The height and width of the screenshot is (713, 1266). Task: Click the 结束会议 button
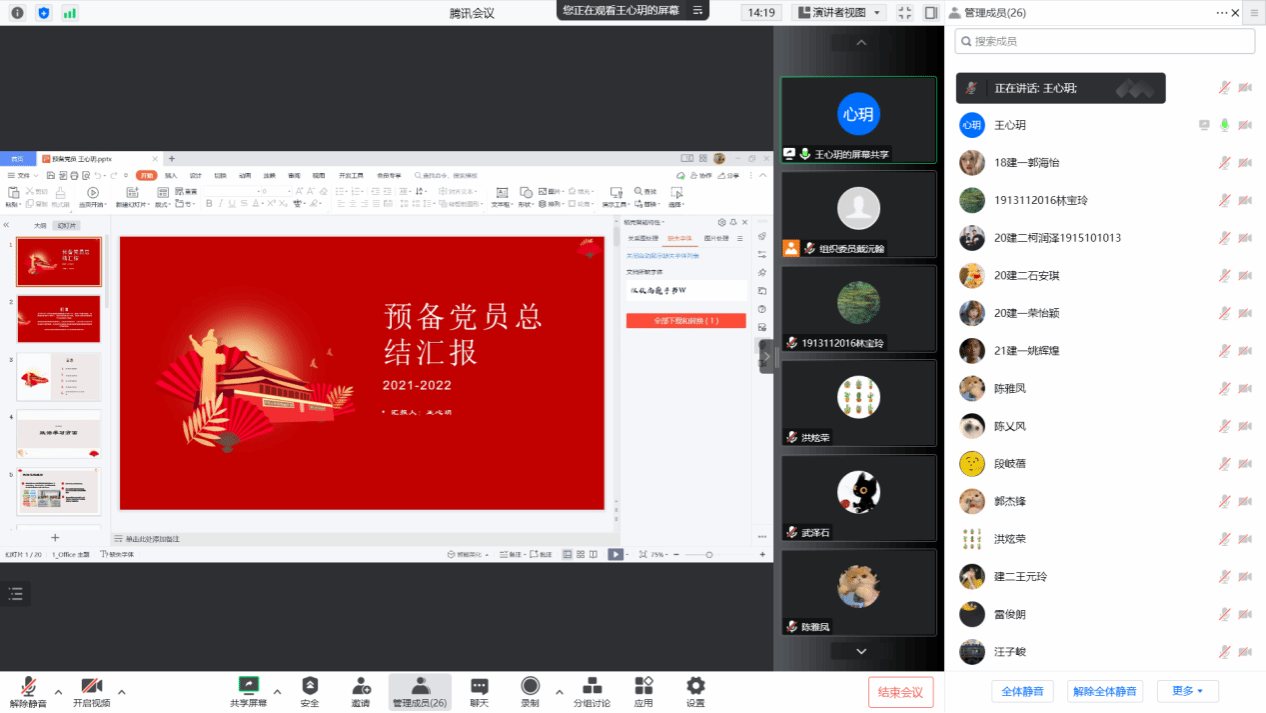pyautogui.click(x=900, y=692)
